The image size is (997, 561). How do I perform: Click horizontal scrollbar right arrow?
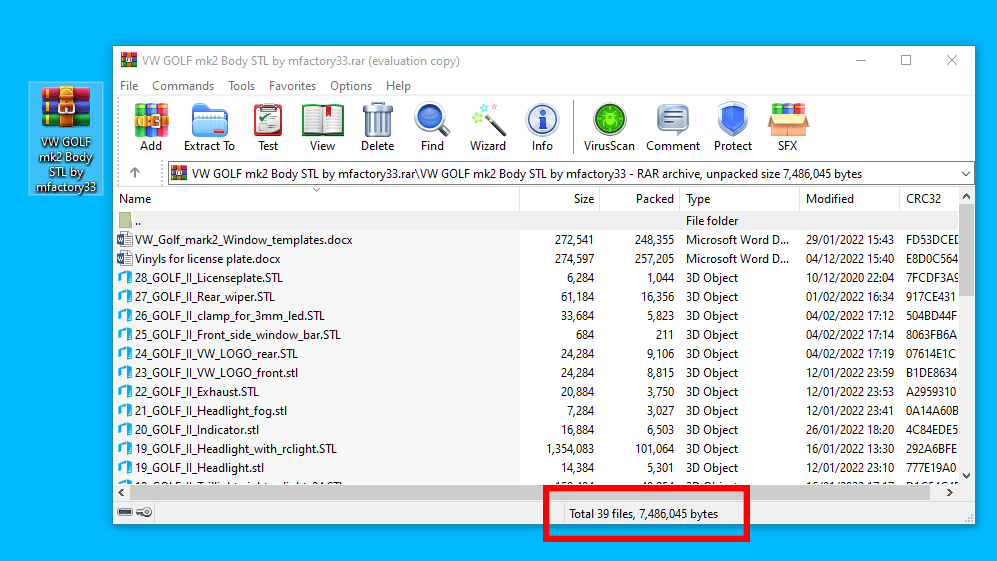[x=950, y=492]
